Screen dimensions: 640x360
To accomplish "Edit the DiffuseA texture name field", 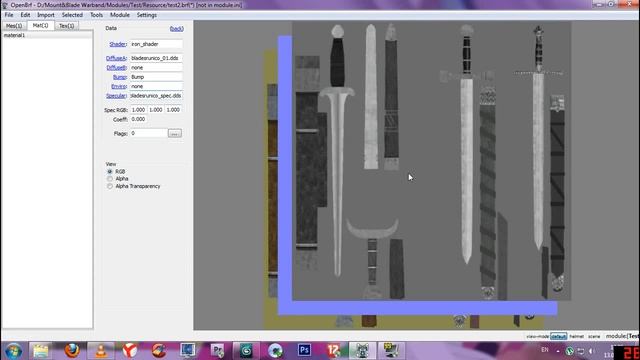I will tap(156, 58).
